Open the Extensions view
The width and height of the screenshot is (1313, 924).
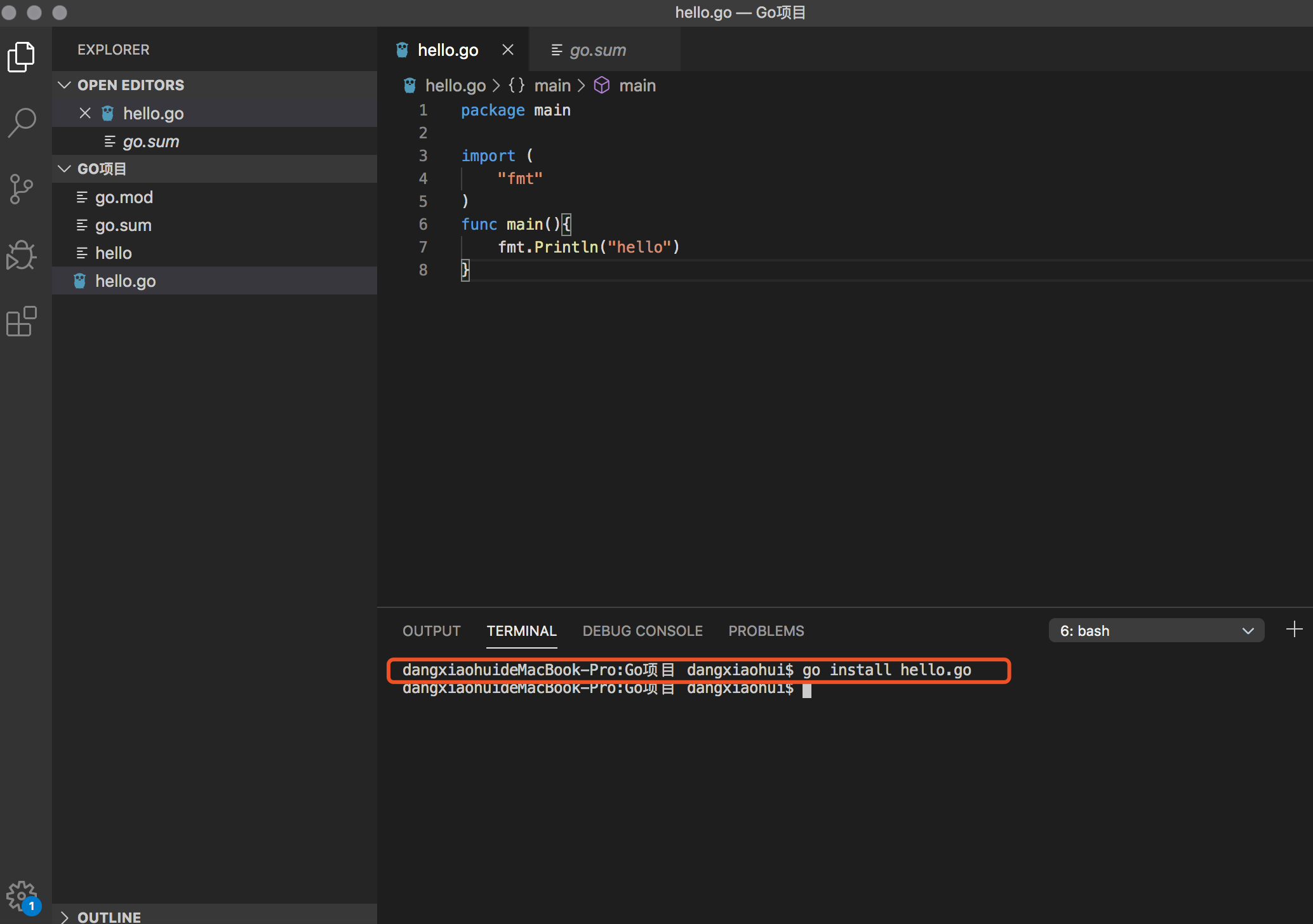tap(22, 322)
